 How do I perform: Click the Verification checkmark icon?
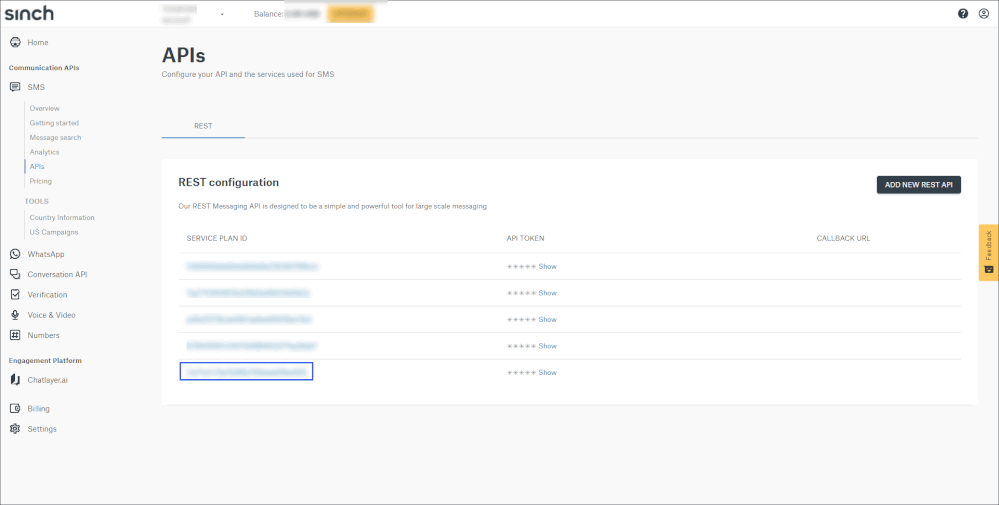15,295
